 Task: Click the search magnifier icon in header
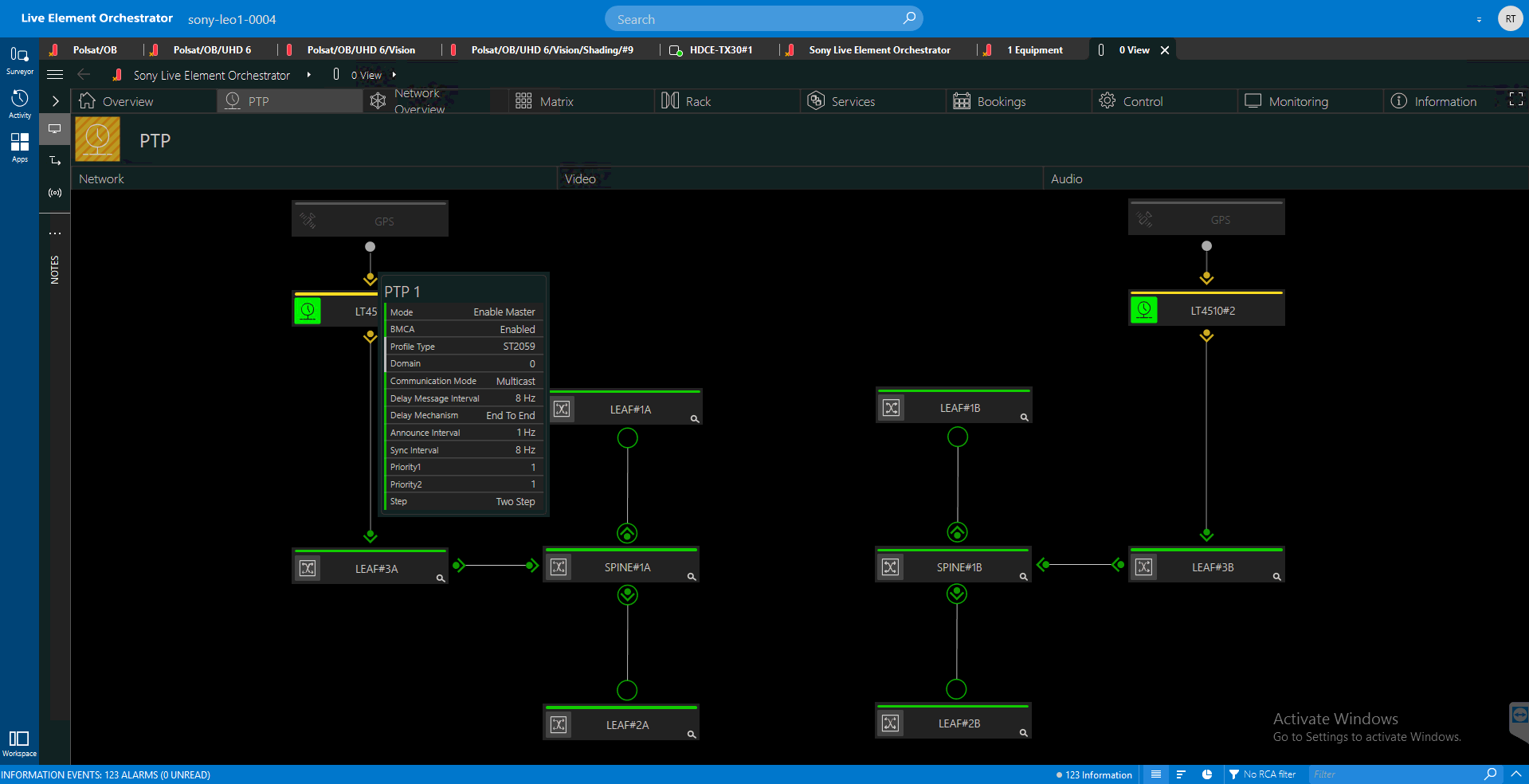point(909,18)
